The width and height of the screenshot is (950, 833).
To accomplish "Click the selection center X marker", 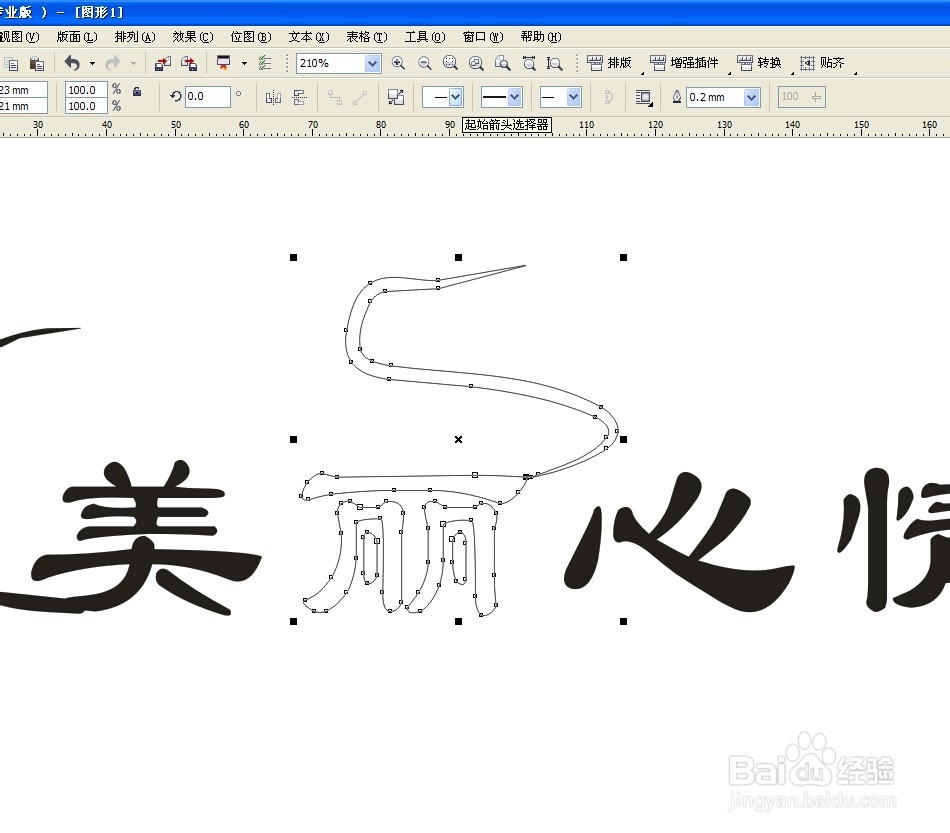I will tap(459, 439).
